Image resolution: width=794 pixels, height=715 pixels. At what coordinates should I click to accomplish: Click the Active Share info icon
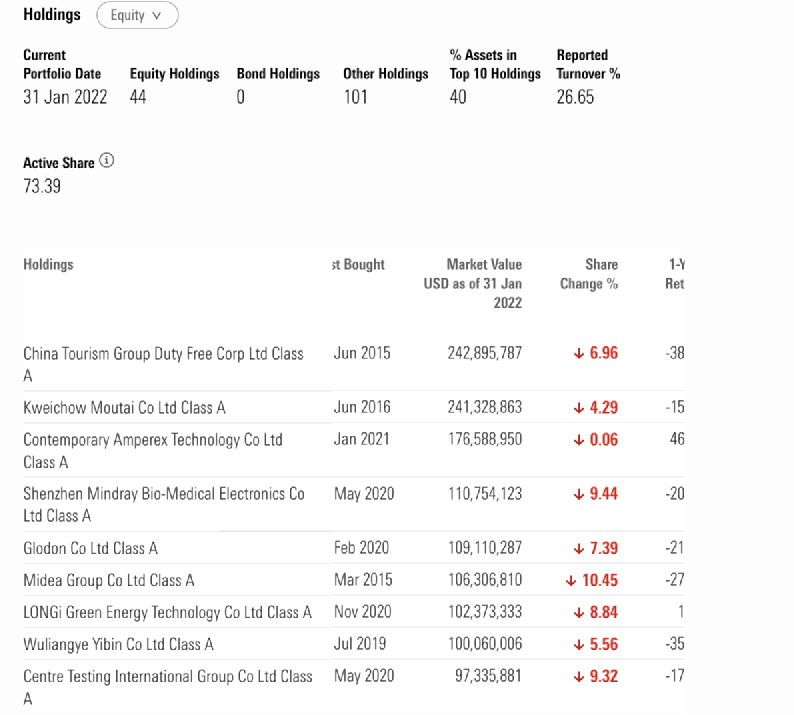coord(107,161)
